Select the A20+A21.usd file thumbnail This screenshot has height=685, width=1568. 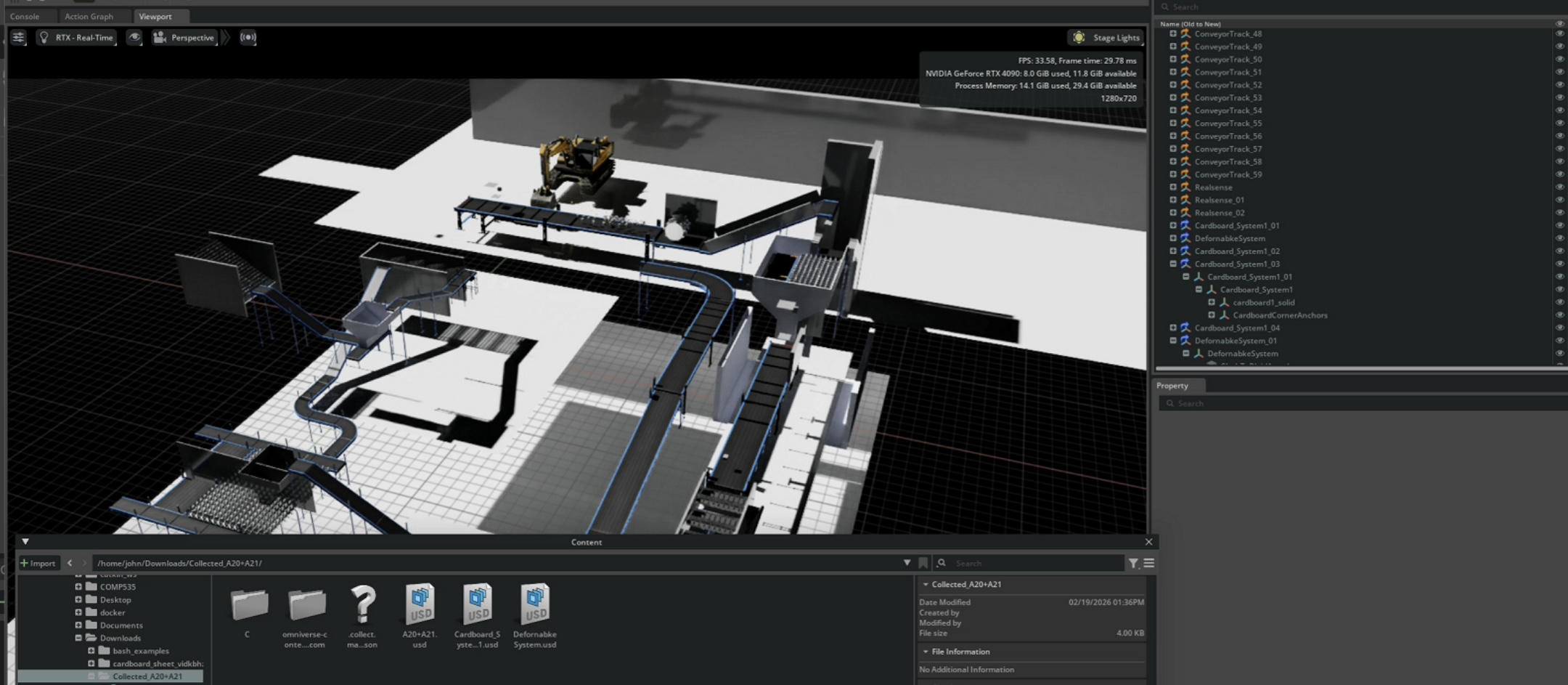[420, 604]
